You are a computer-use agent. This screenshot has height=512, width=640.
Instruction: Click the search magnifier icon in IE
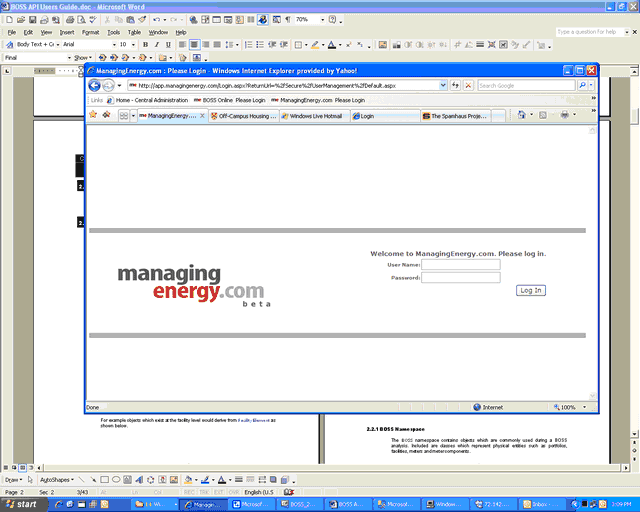(582, 85)
